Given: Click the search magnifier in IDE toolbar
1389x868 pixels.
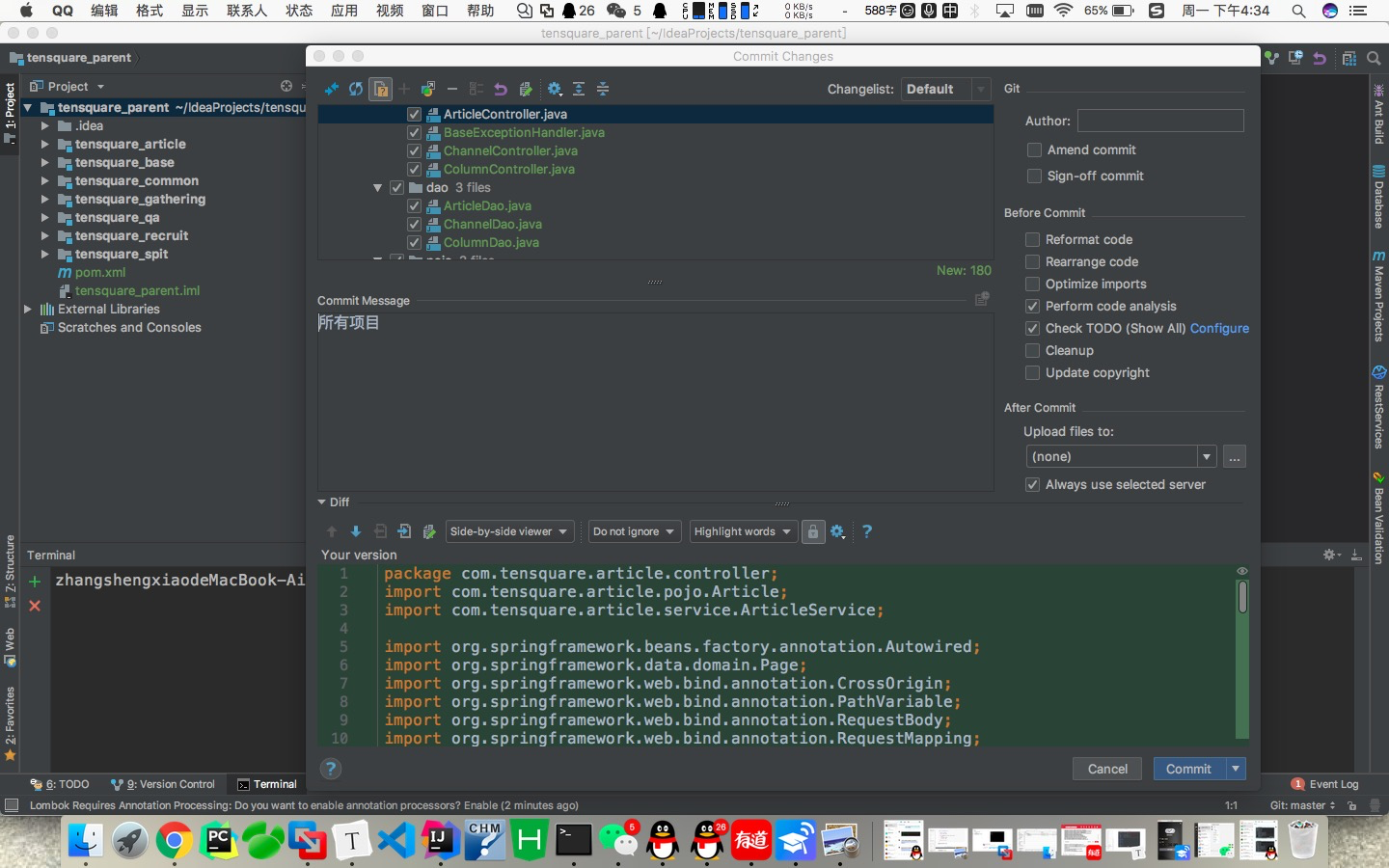Looking at the screenshot, I should point(1374,58).
